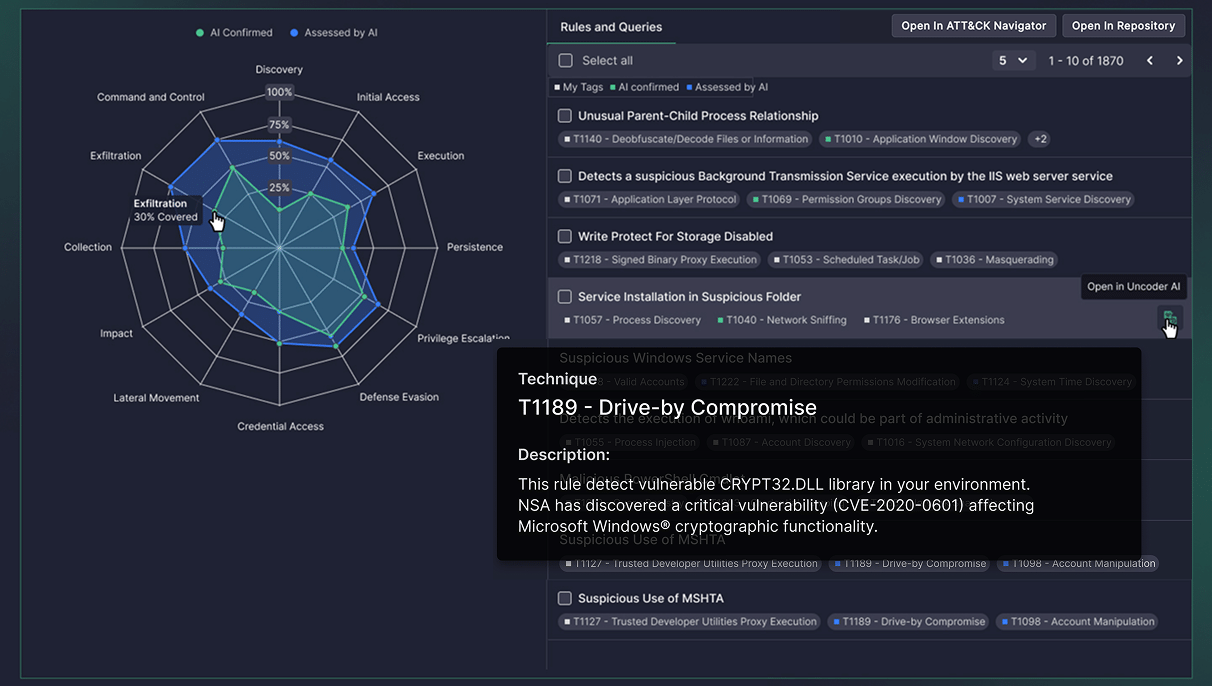
Task: Check the Suspicious Use of MSHTA checkbox
Action: point(565,598)
